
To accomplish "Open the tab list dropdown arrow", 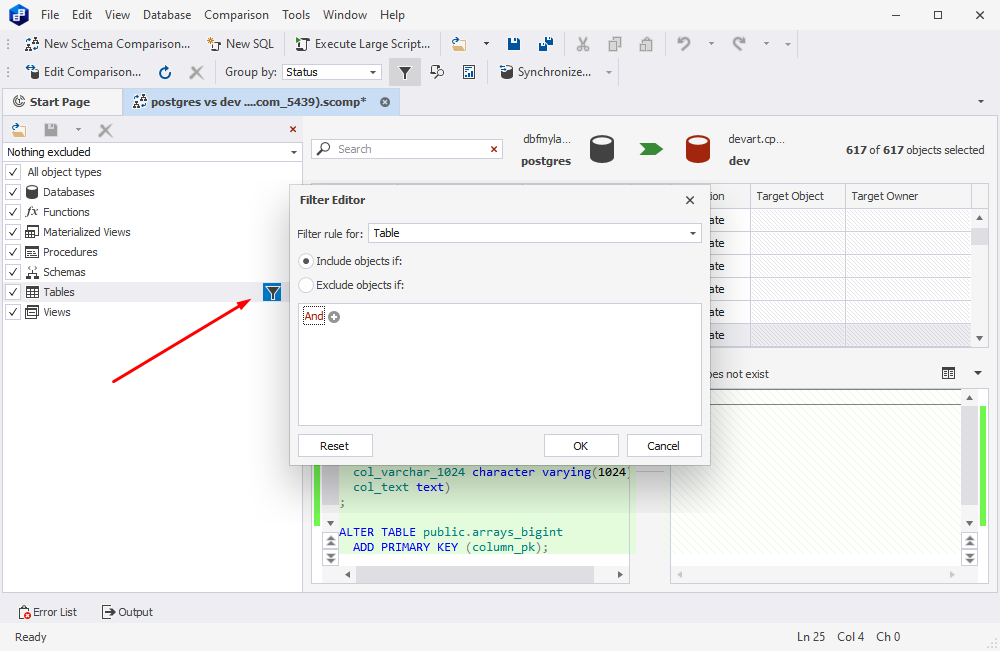I will (981, 102).
